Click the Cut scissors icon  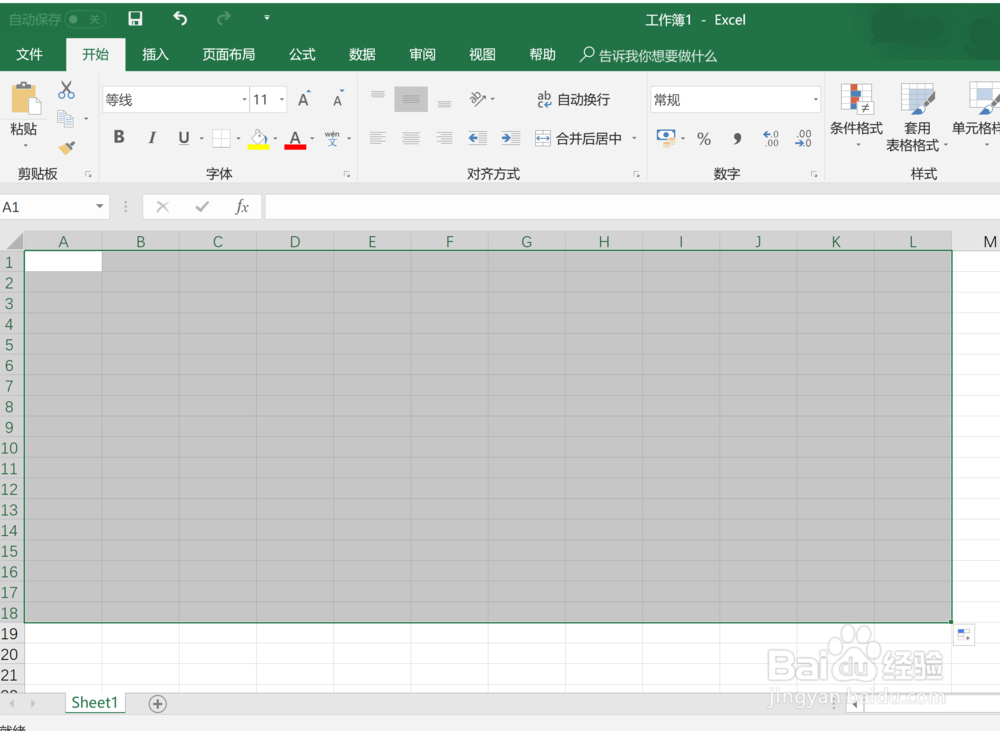tap(66, 90)
